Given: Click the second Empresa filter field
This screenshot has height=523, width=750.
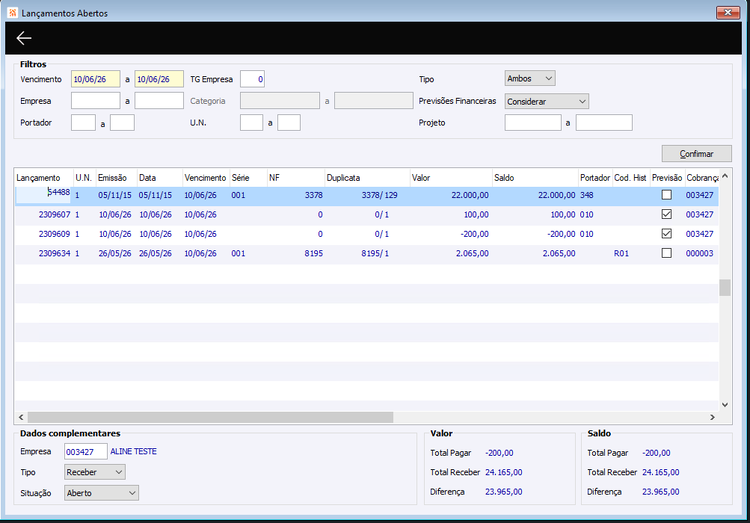Looking at the screenshot, I should (159, 100).
